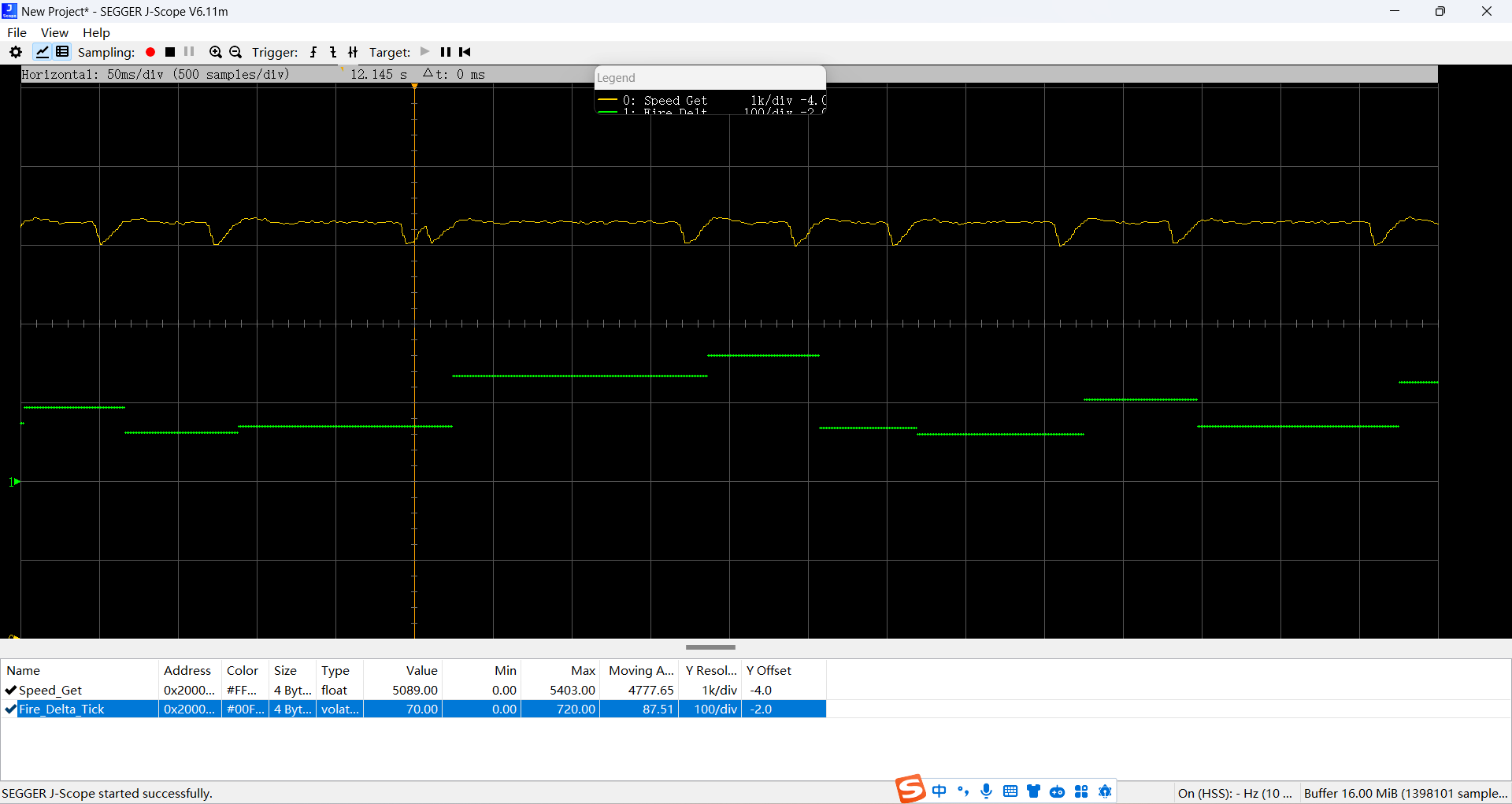Click the Horizontal 50ms/div scale label
This screenshot has height=804, width=1512.
pyautogui.click(x=156, y=74)
